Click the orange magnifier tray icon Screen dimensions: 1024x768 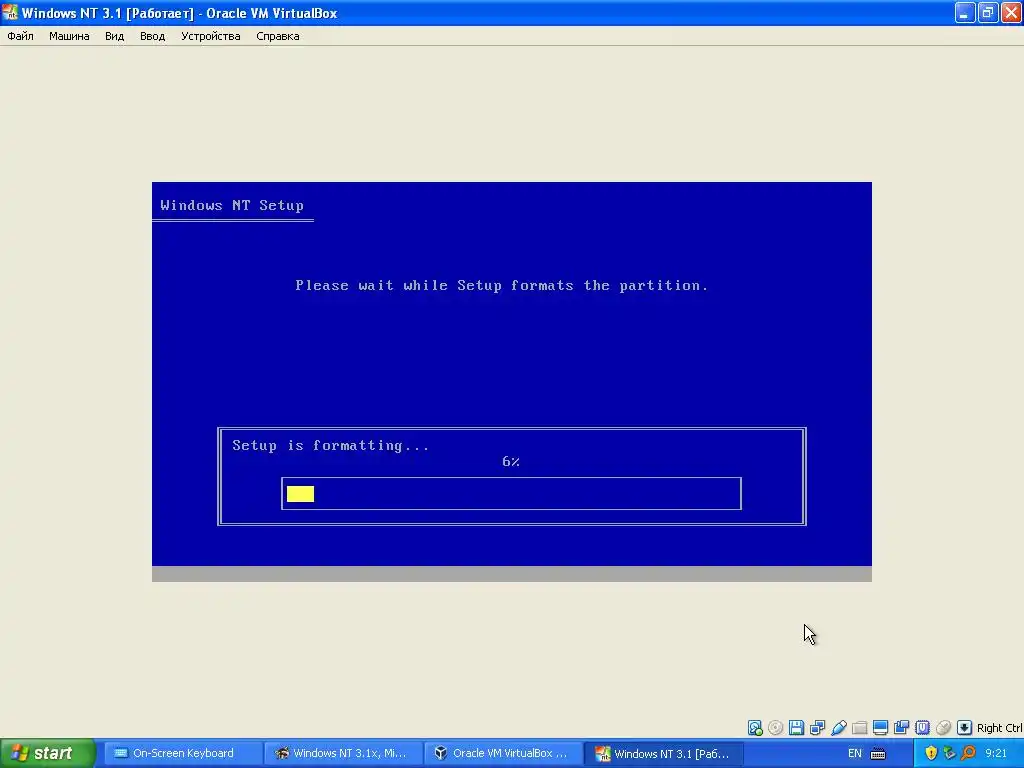pos(968,754)
